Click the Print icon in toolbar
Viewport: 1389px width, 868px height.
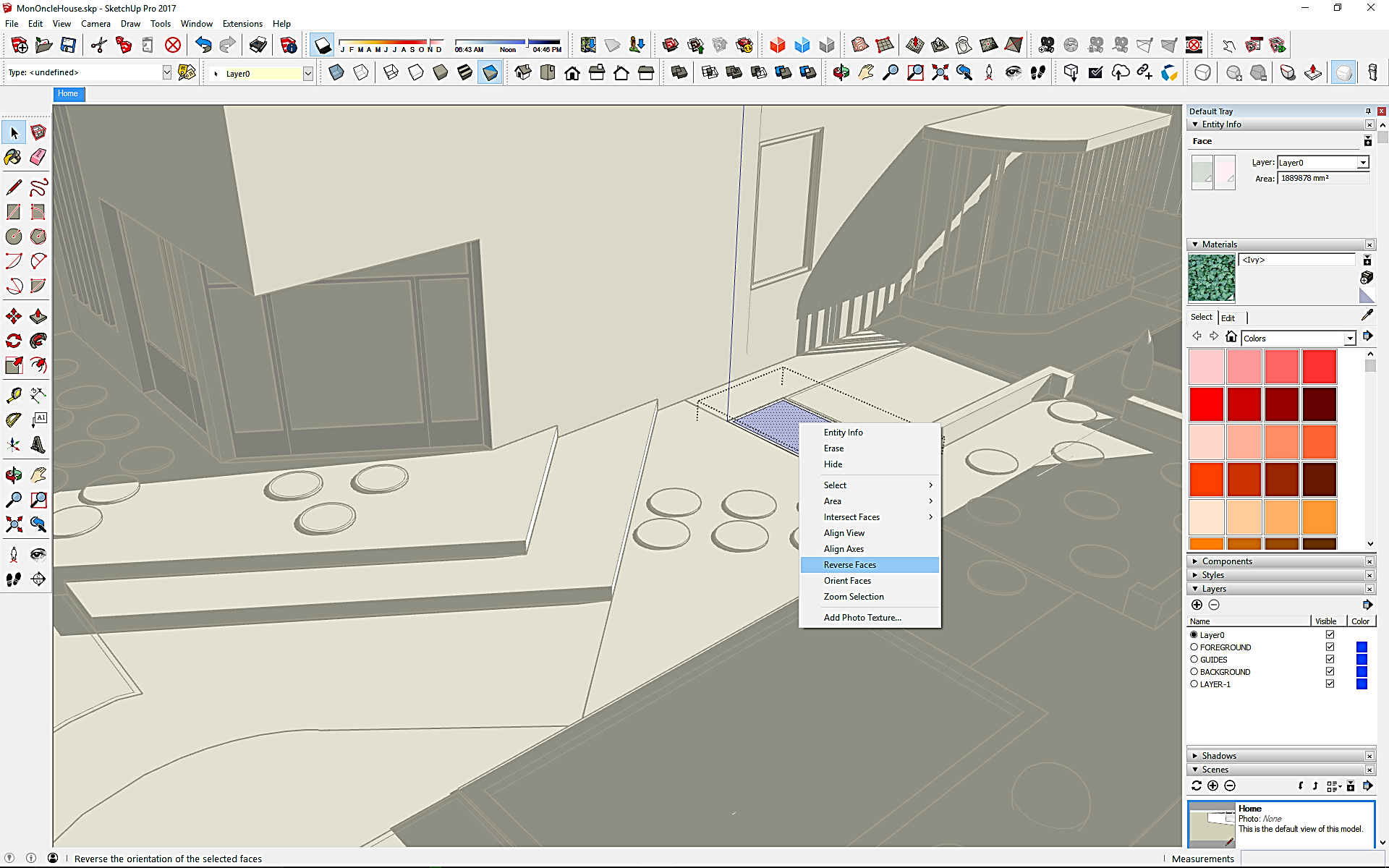[x=258, y=46]
